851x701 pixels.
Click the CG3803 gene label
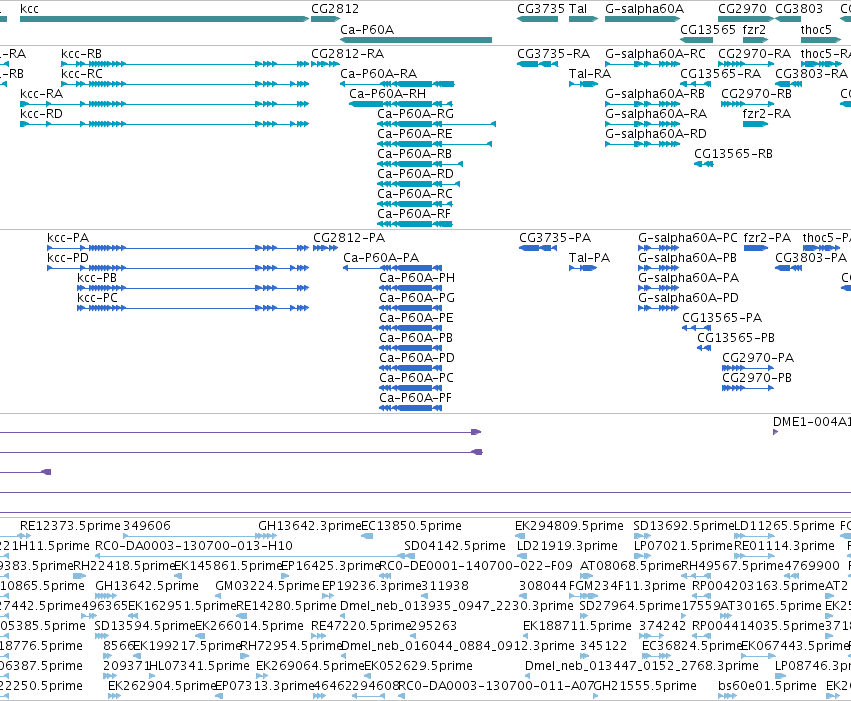799,9
